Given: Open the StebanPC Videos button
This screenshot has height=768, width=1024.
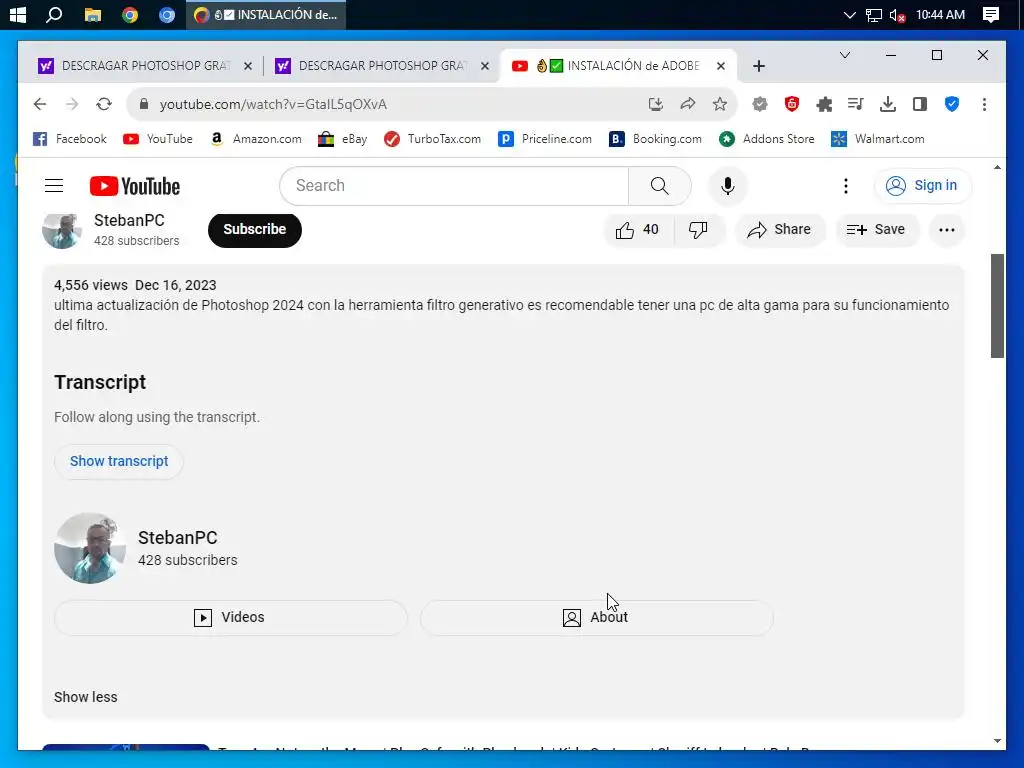Looking at the screenshot, I should [x=231, y=618].
